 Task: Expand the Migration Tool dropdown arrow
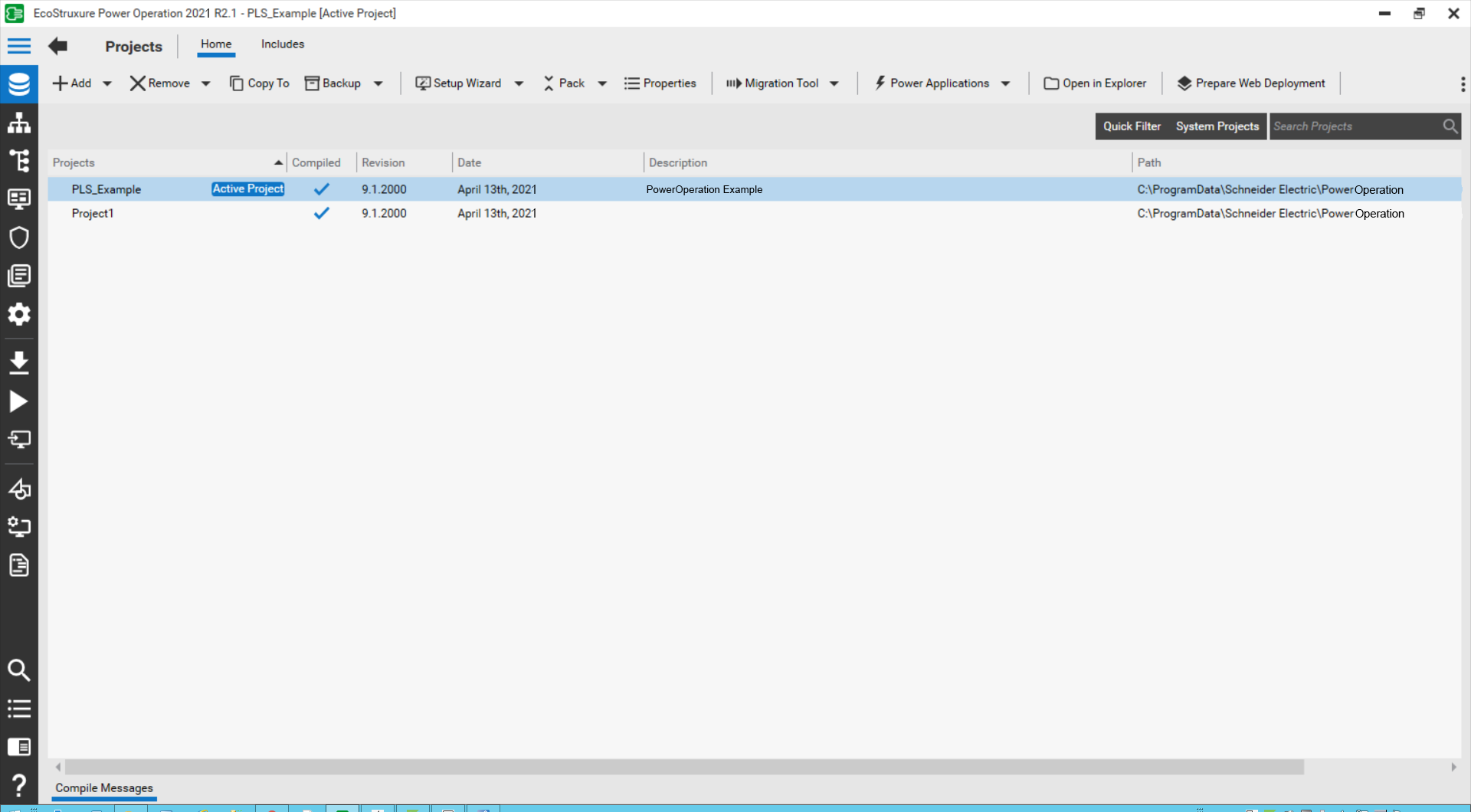tap(834, 83)
